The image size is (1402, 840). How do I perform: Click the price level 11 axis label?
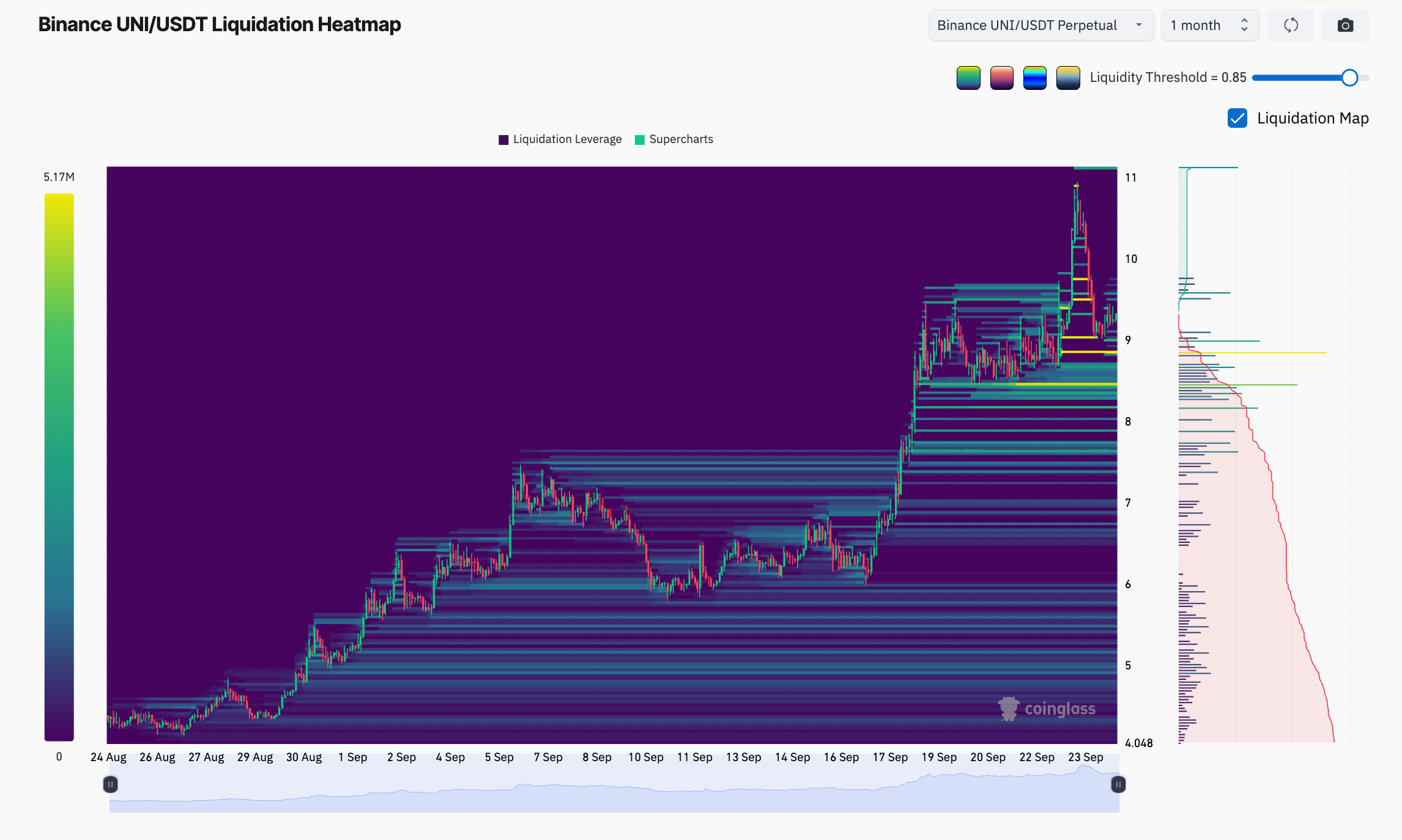tap(1130, 178)
